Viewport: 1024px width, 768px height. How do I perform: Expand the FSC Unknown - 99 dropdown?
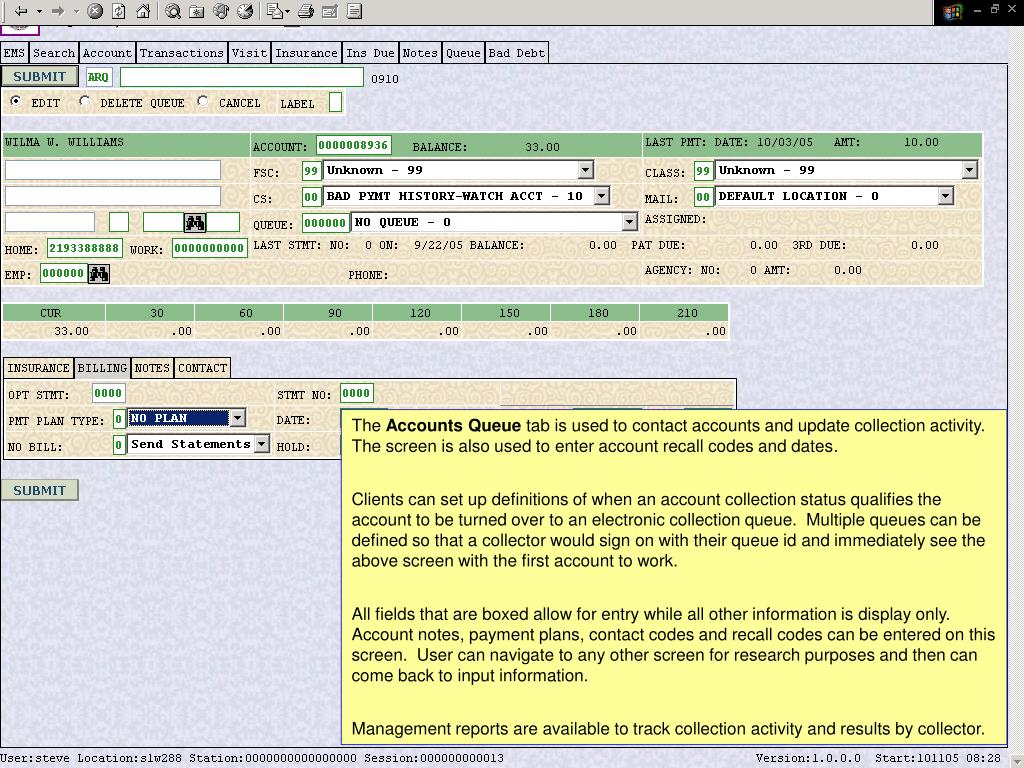tap(586, 170)
